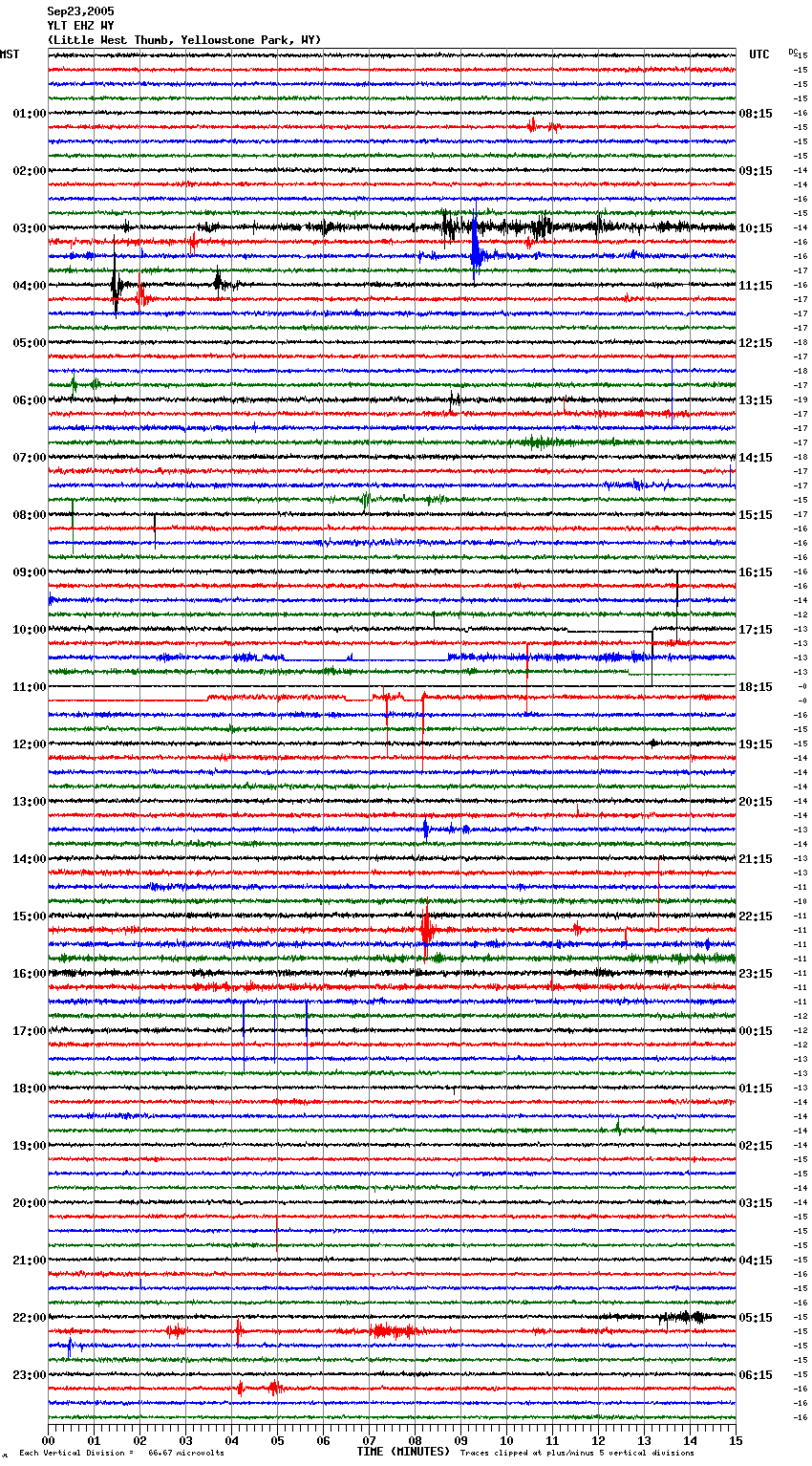Select the 15 minute tick on bottom axis
The height and width of the screenshot is (1466, 812).
(x=736, y=1440)
